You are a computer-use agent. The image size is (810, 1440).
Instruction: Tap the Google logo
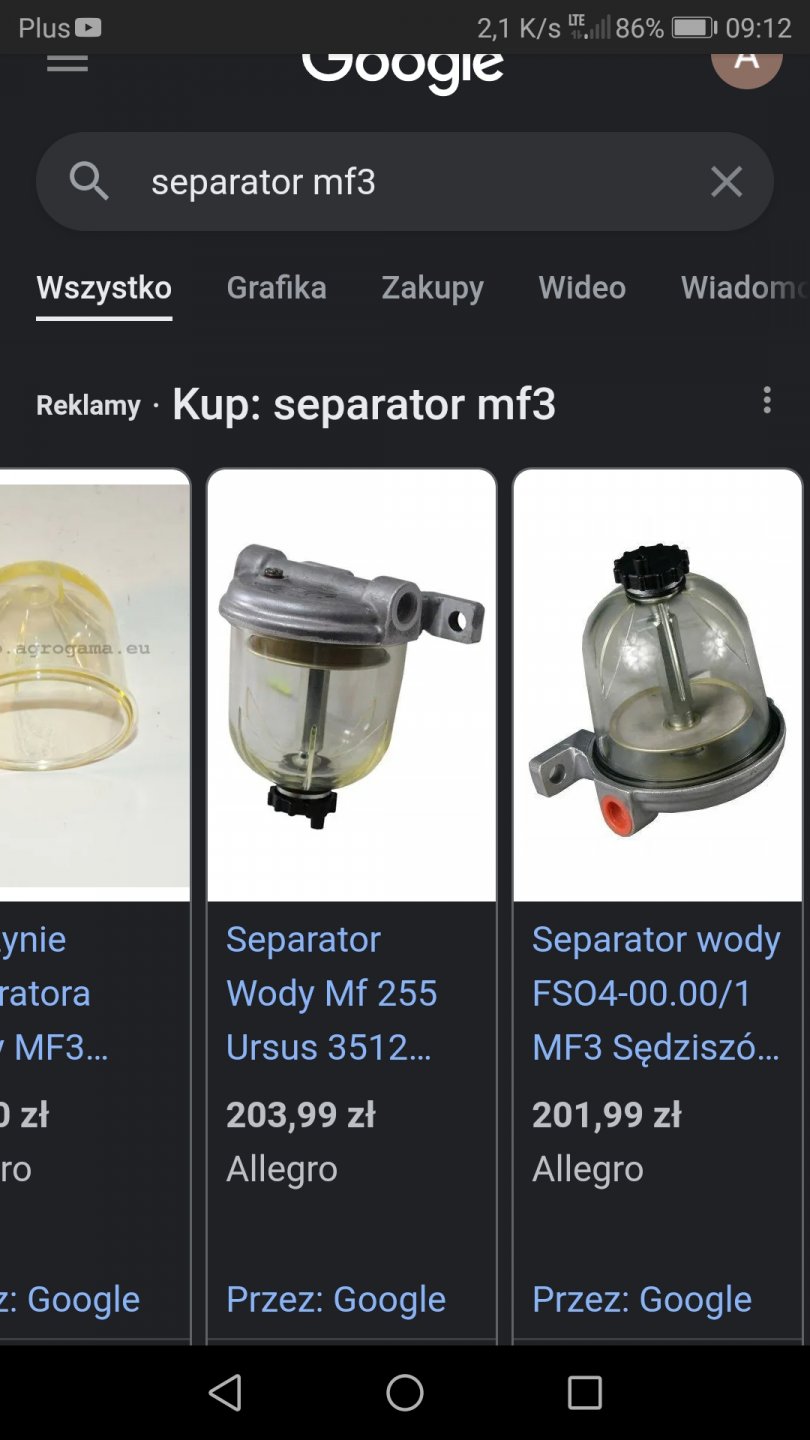[403, 68]
